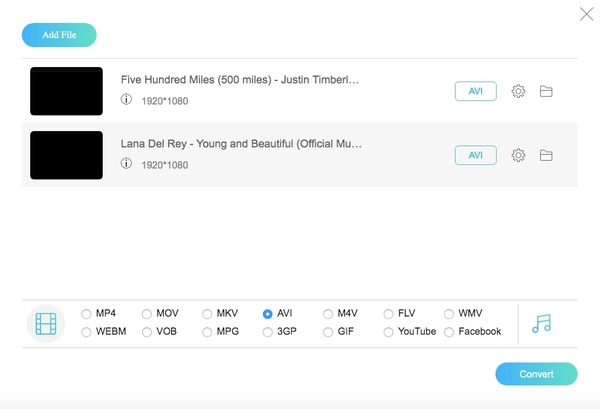This screenshot has height=409, width=600.
Task: Open output folder for Lana Del Rey video
Action: tap(546, 155)
